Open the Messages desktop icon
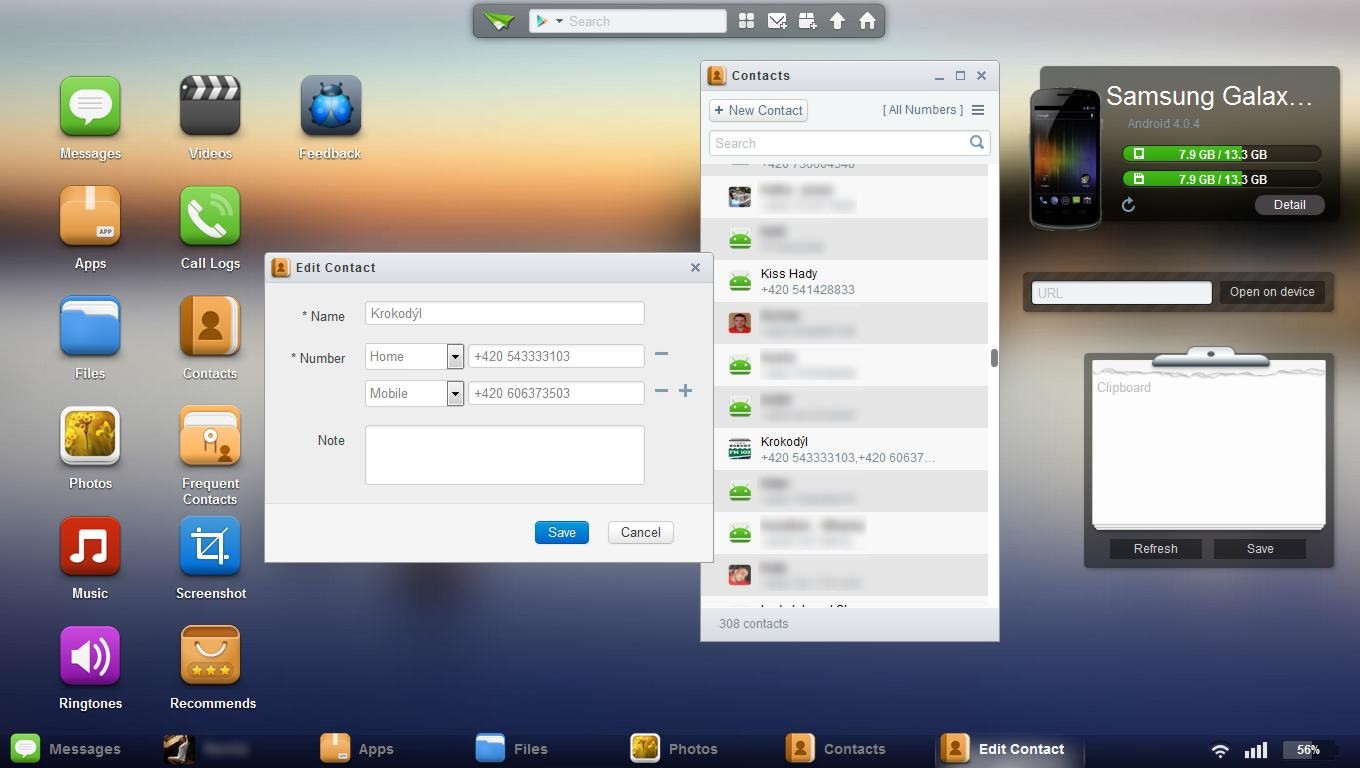Screen dimensions: 1360x768 (90, 106)
